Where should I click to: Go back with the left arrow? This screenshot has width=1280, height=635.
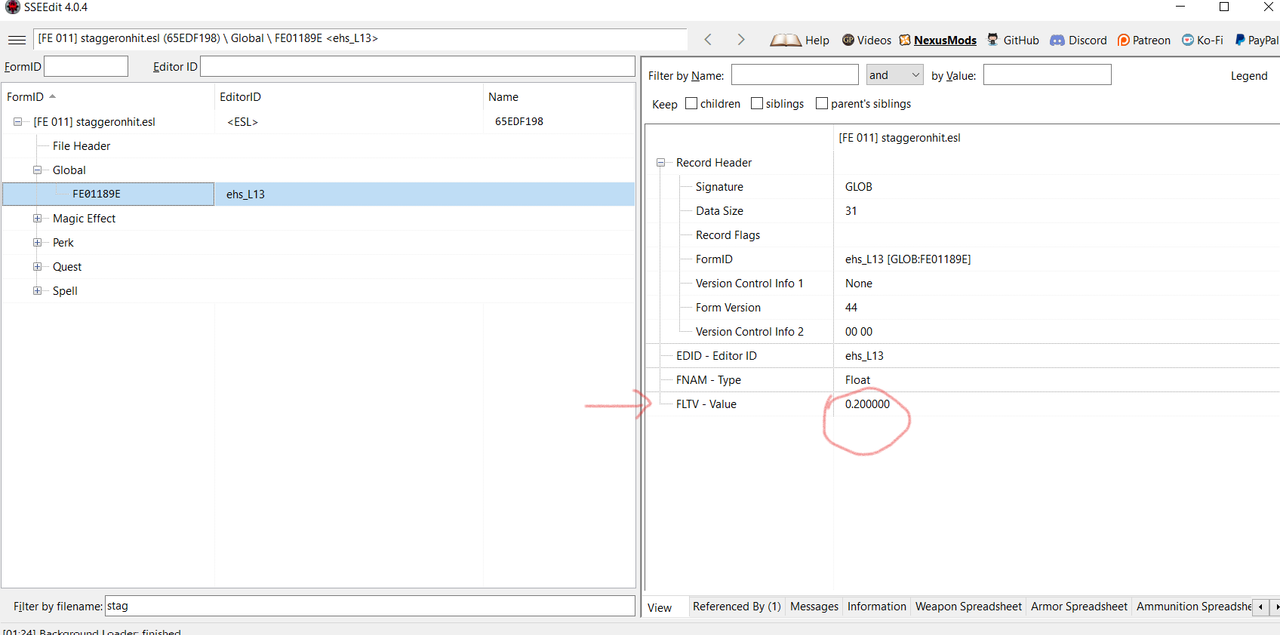pos(708,40)
